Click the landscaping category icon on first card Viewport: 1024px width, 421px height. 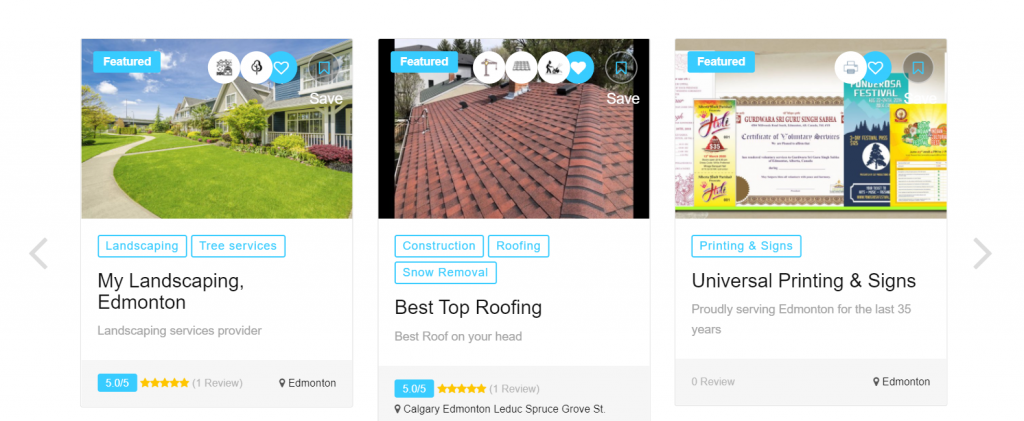click(224, 68)
